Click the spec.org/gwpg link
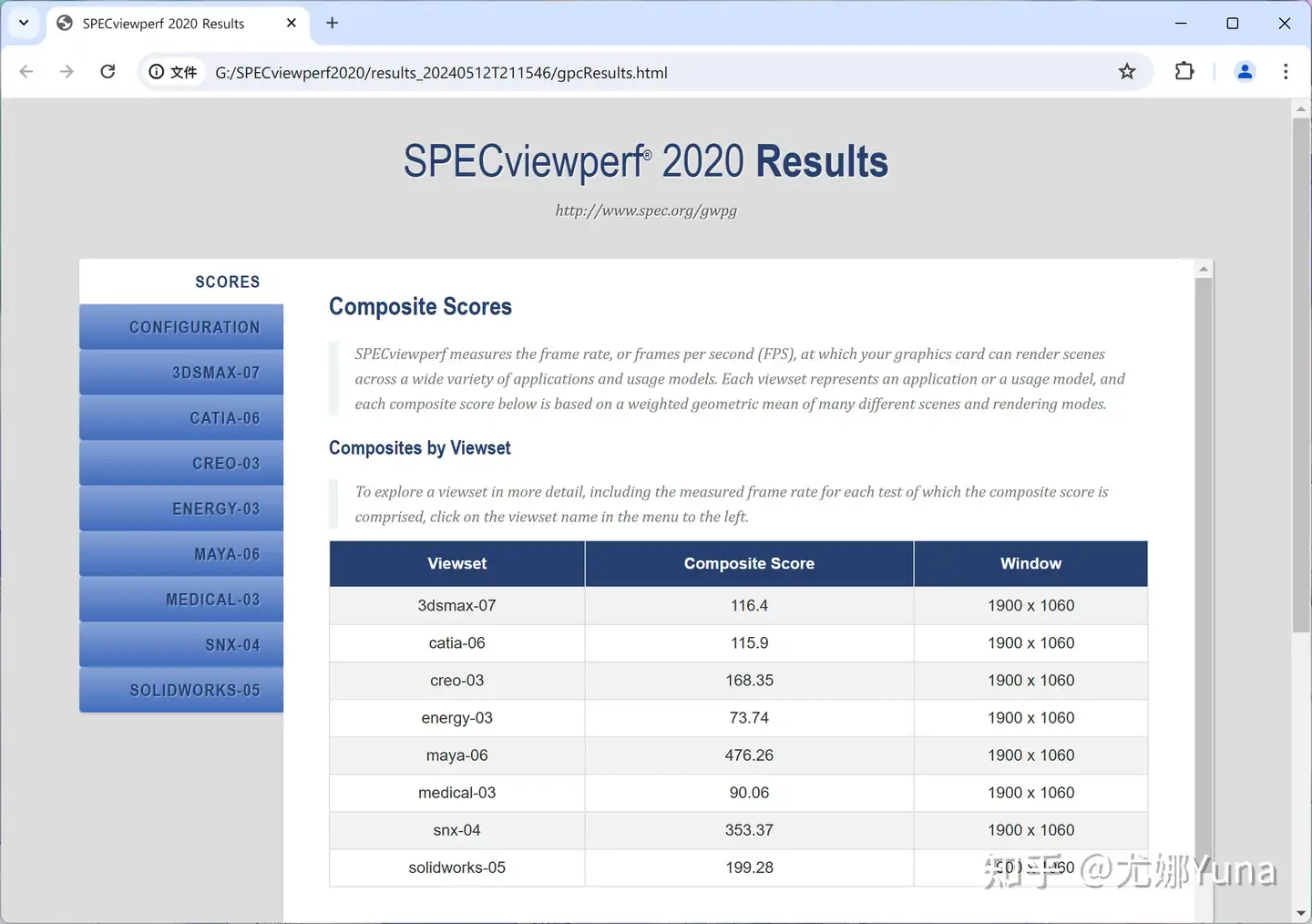The height and width of the screenshot is (924, 1312). pyautogui.click(x=646, y=210)
